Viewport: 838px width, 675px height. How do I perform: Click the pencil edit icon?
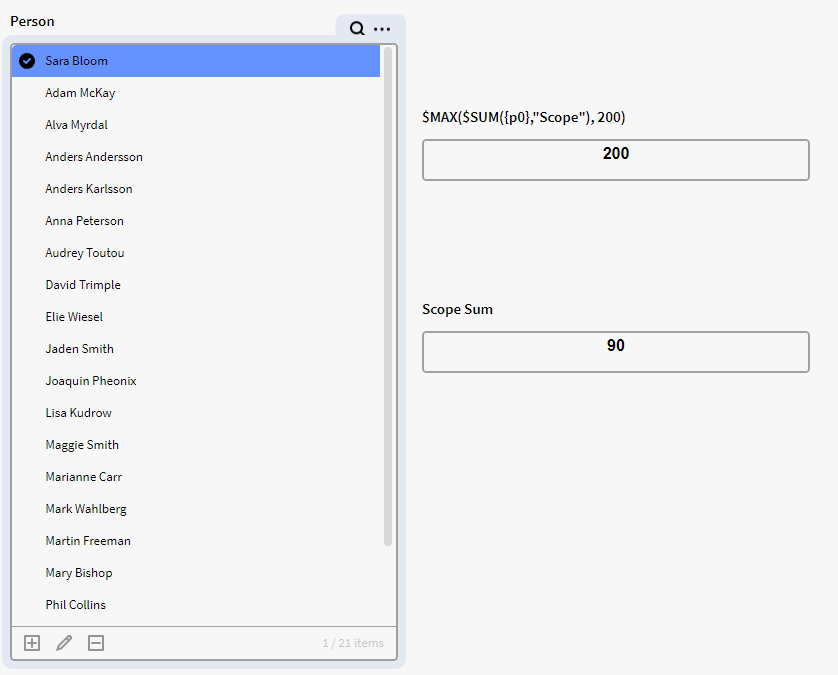click(64, 643)
